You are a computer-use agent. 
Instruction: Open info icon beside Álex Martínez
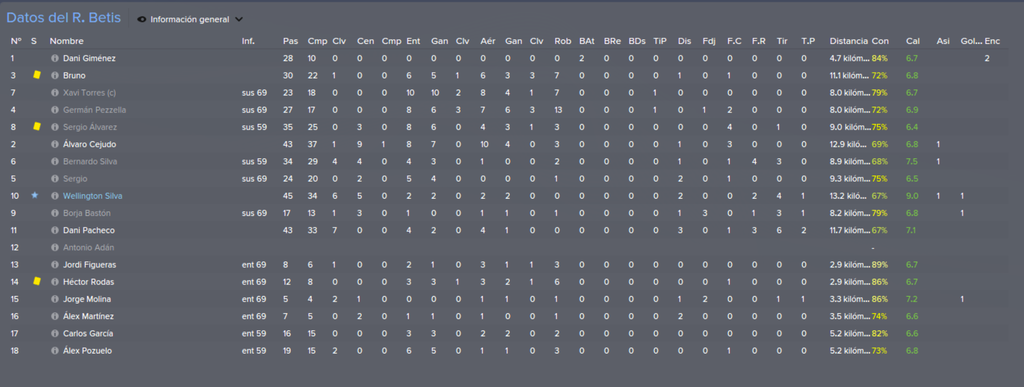[55, 317]
